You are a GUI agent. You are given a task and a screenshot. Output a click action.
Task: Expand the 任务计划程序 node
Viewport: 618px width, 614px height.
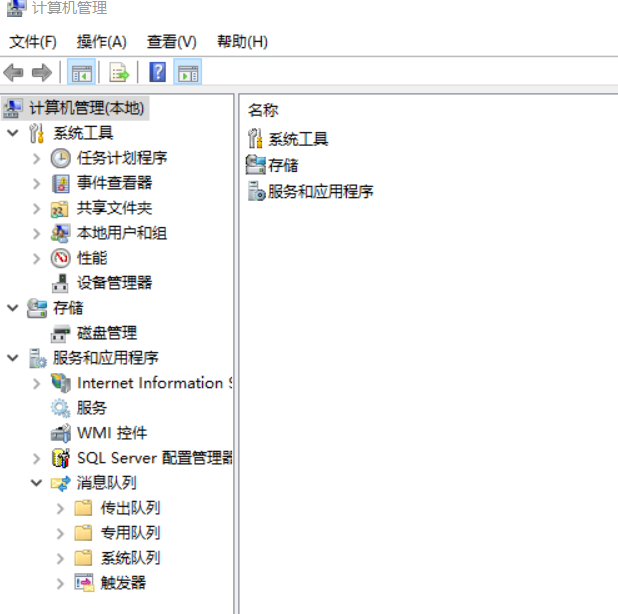click(37, 158)
